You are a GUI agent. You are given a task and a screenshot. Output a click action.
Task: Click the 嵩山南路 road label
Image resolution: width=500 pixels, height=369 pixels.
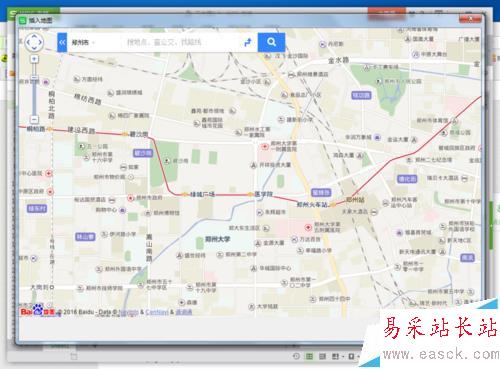(x=149, y=248)
